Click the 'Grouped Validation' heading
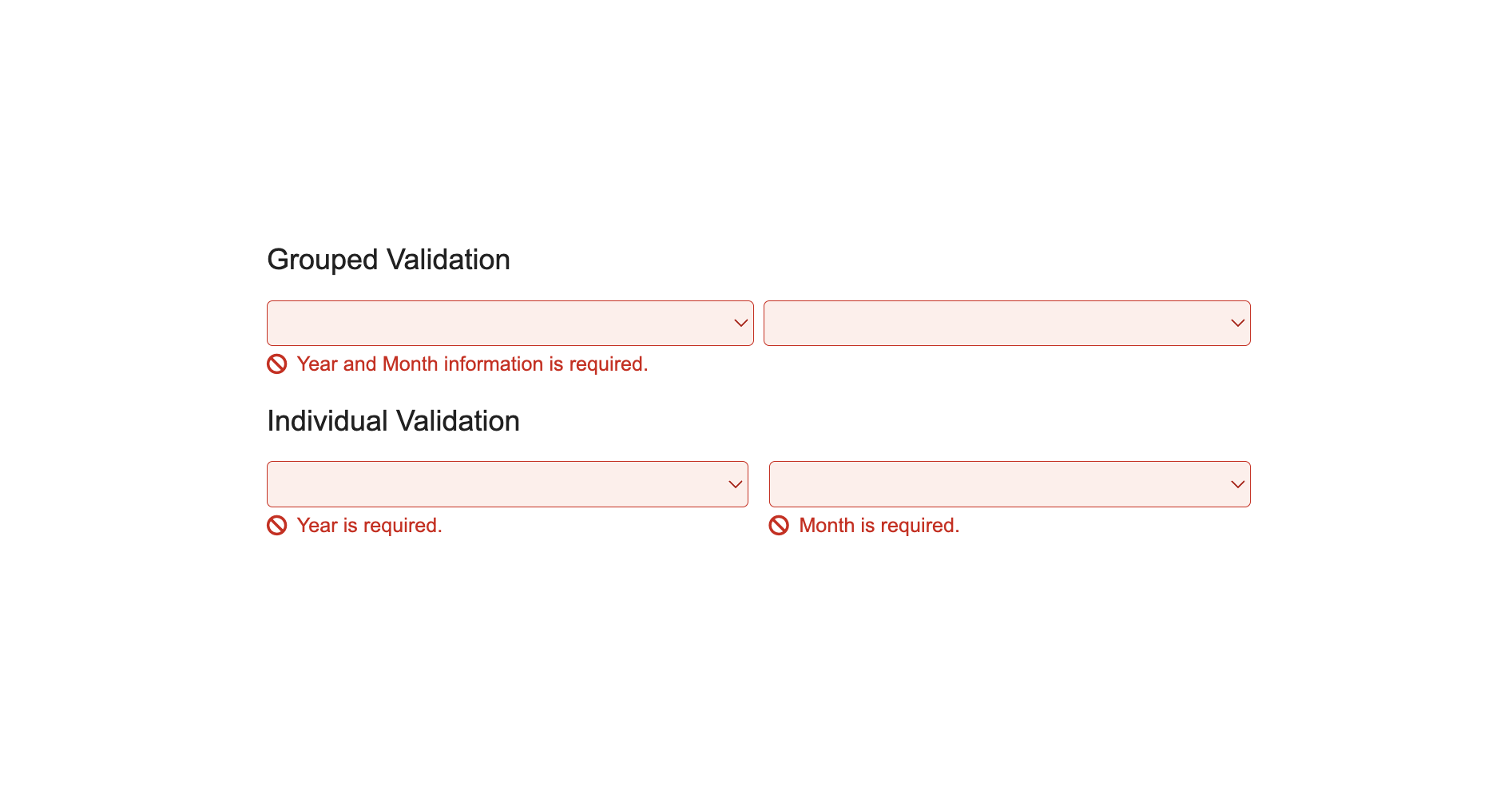Viewport: 1512px width, 799px height. pos(388,260)
